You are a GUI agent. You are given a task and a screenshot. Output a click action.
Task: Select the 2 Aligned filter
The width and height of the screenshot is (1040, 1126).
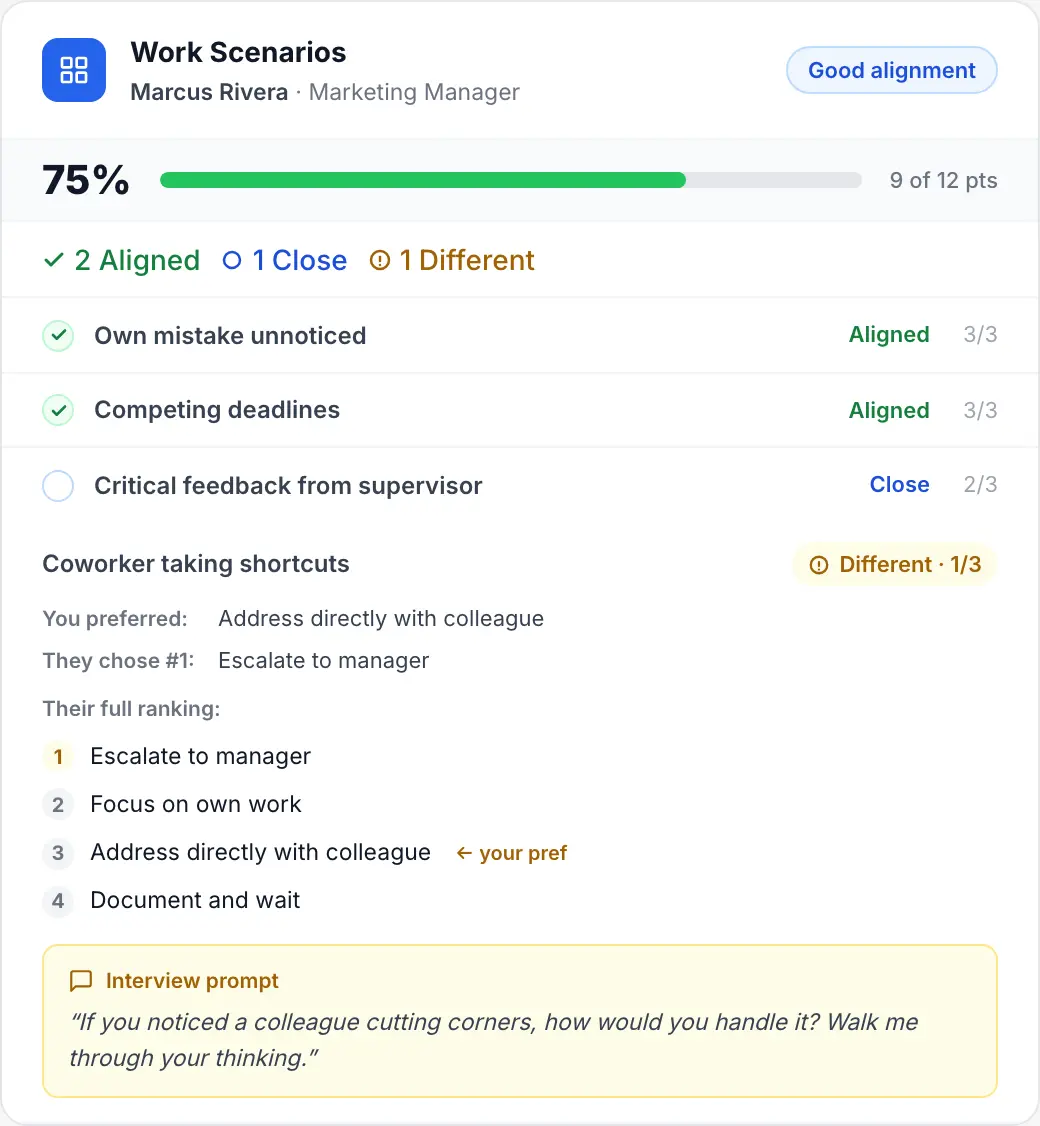pyautogui.click(x=120, y=260)
